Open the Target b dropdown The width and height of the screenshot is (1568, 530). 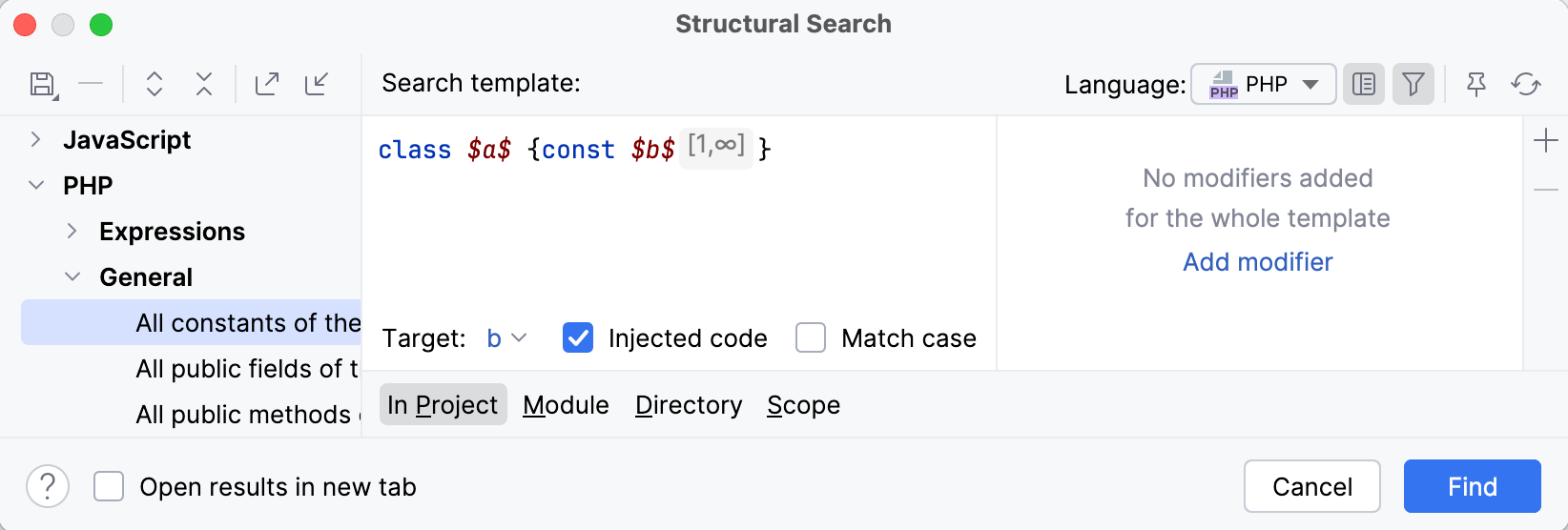pos(506,338)
